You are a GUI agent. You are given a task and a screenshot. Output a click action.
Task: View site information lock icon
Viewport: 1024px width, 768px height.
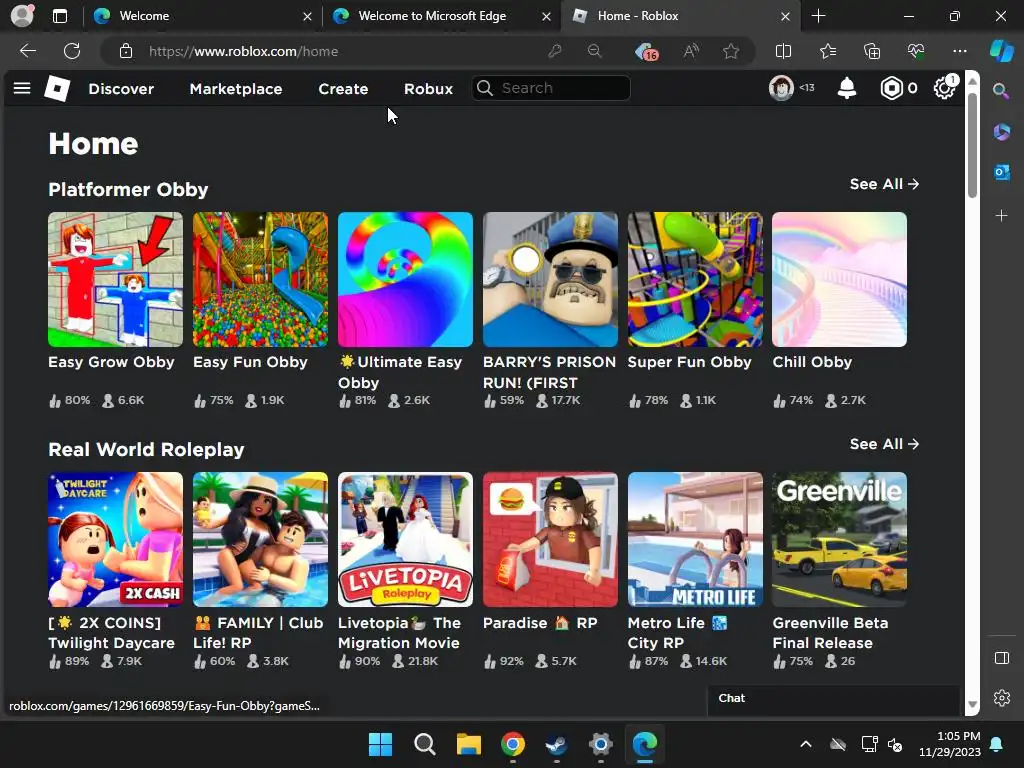tap(125, 51)
